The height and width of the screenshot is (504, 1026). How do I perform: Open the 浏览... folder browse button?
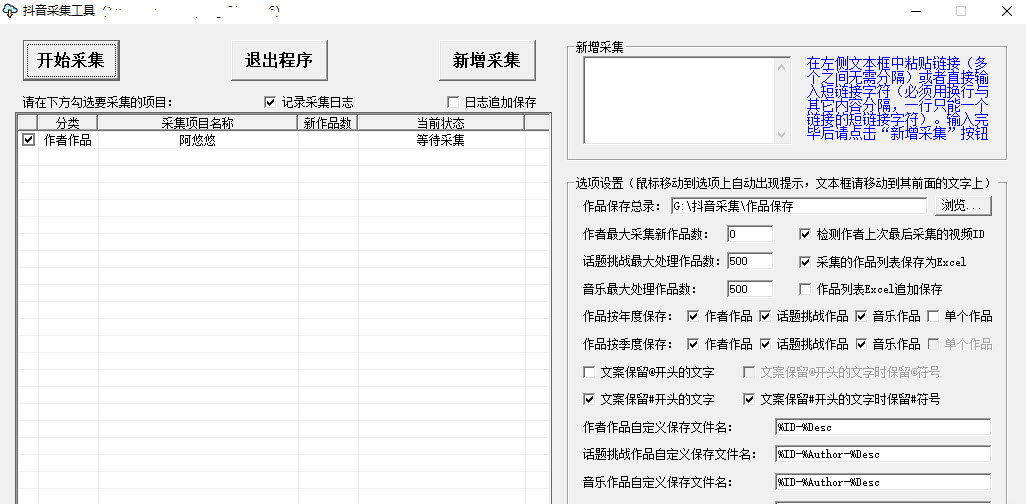[963, 206]
